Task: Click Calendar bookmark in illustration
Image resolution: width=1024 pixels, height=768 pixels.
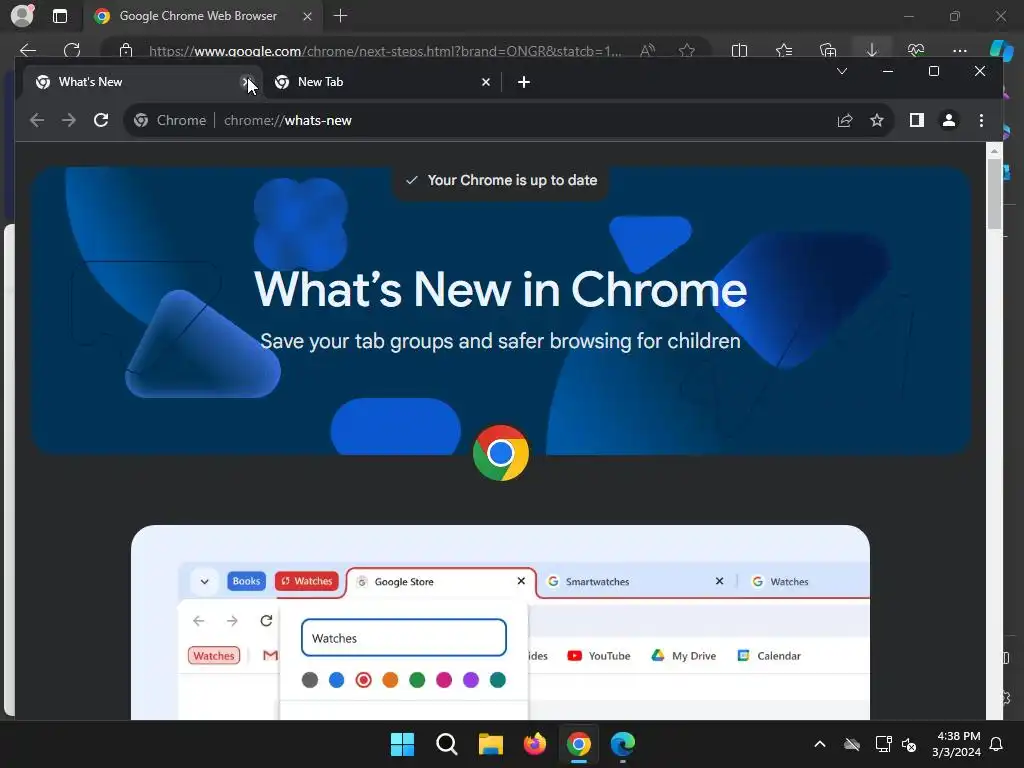Action: point(769,656)
